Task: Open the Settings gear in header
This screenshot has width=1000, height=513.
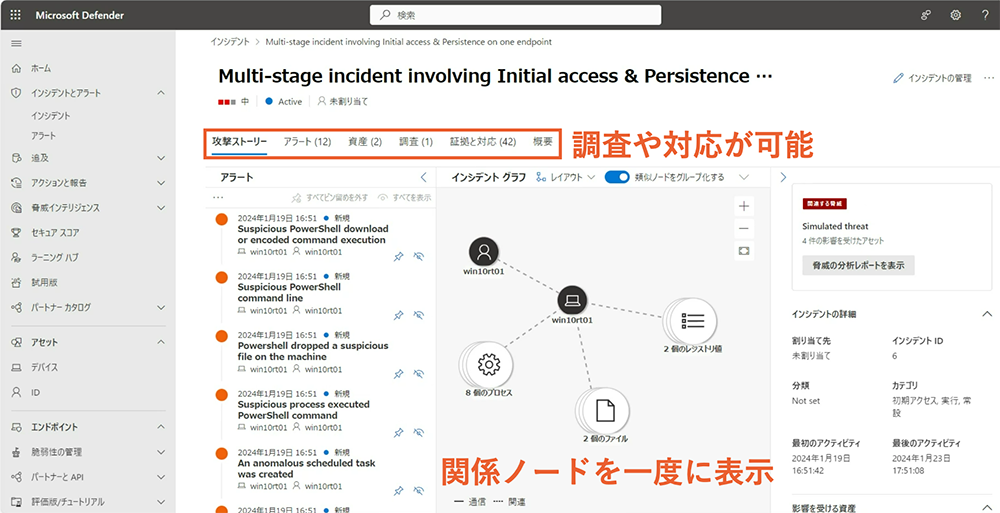Action: (955, 15)
